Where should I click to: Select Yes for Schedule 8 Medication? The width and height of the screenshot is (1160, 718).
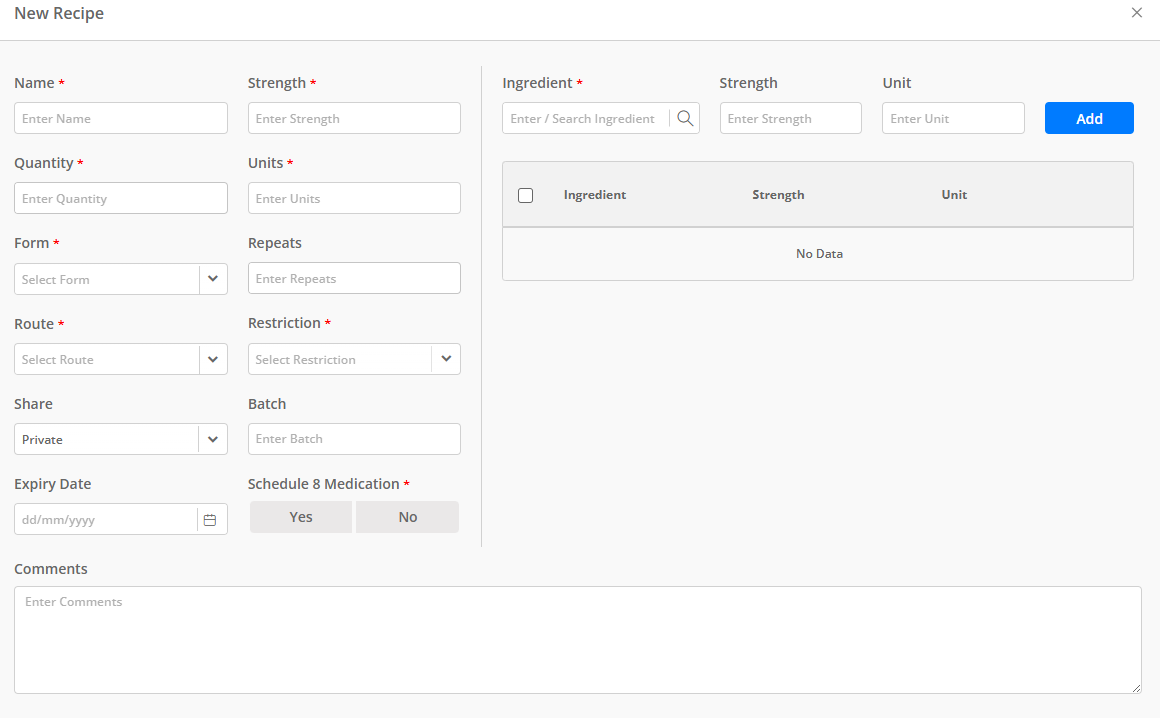coord(300,517)
